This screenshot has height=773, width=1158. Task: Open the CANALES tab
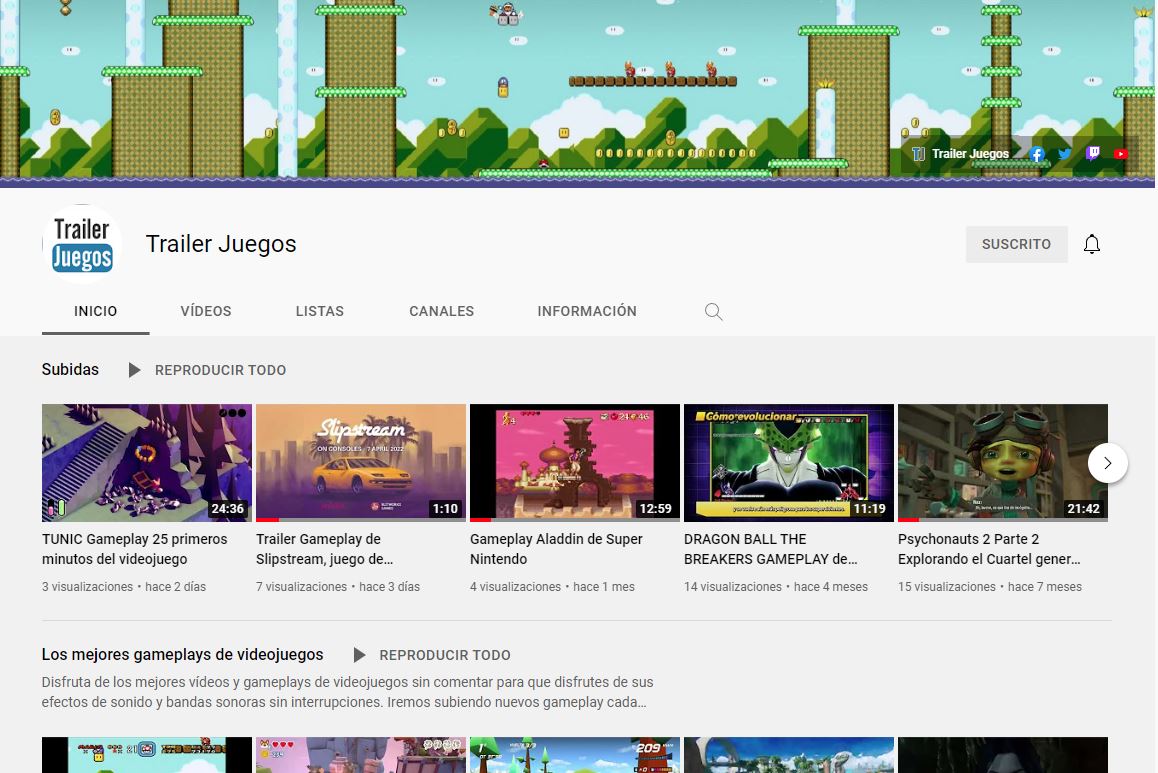442,312
